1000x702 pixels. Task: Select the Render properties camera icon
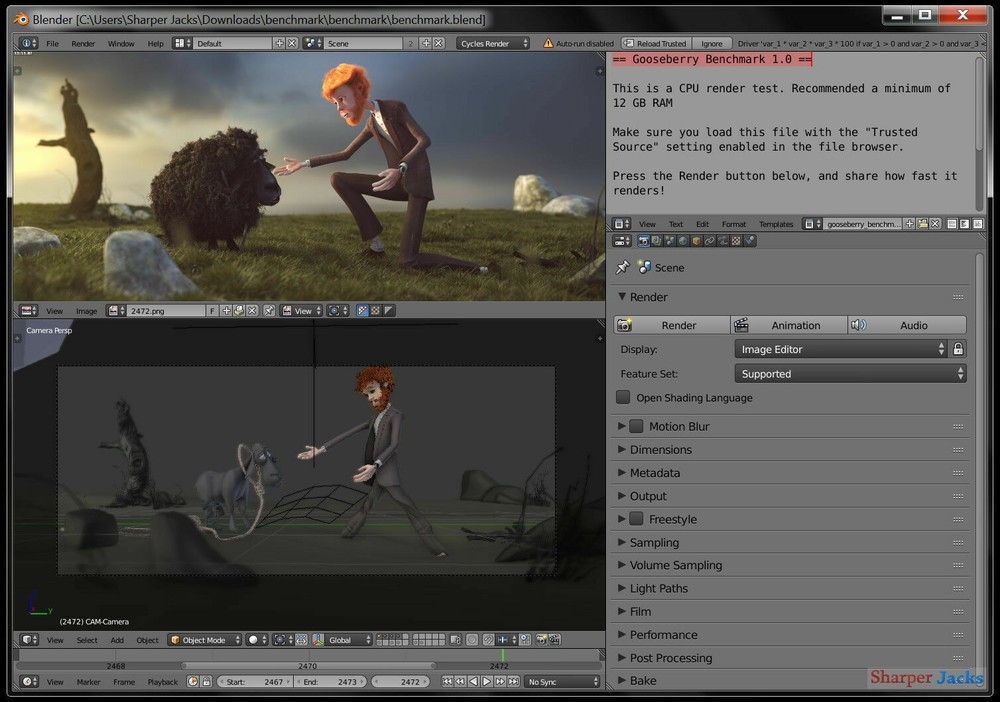pos(643,240)
